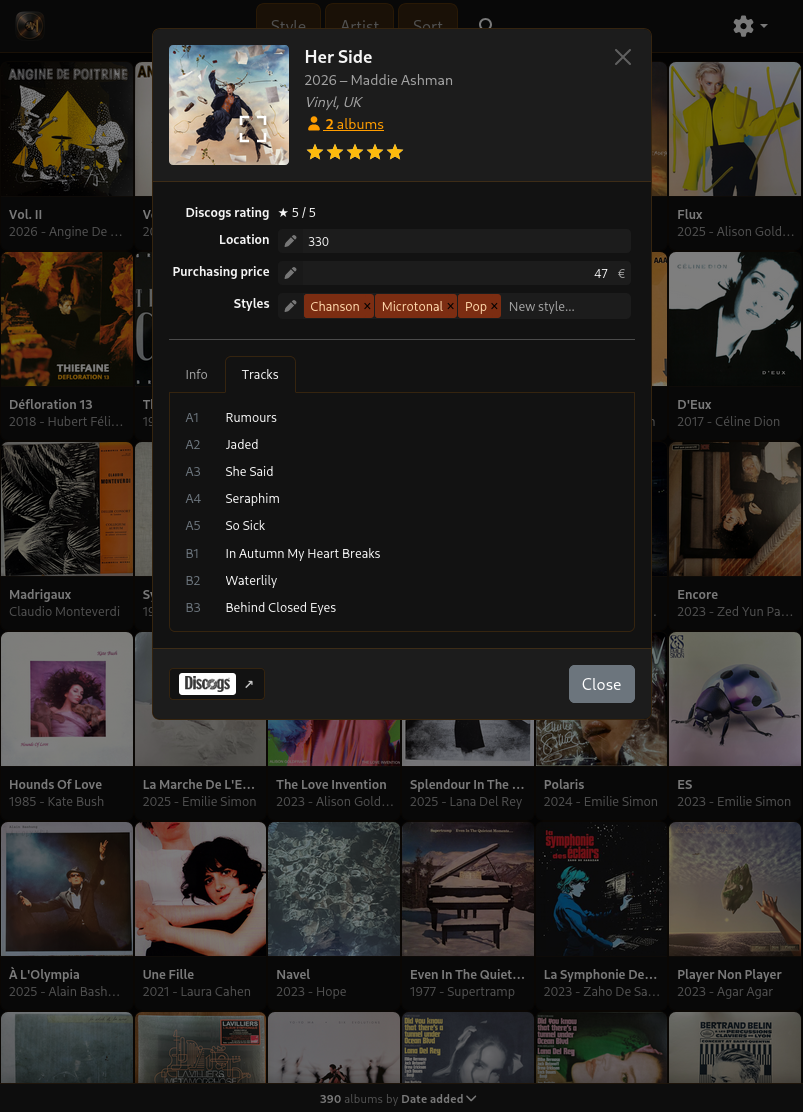This screenshot has height=1112, width=803.
Task: Open the Sort menu
Action: click(x=428, y=26)
